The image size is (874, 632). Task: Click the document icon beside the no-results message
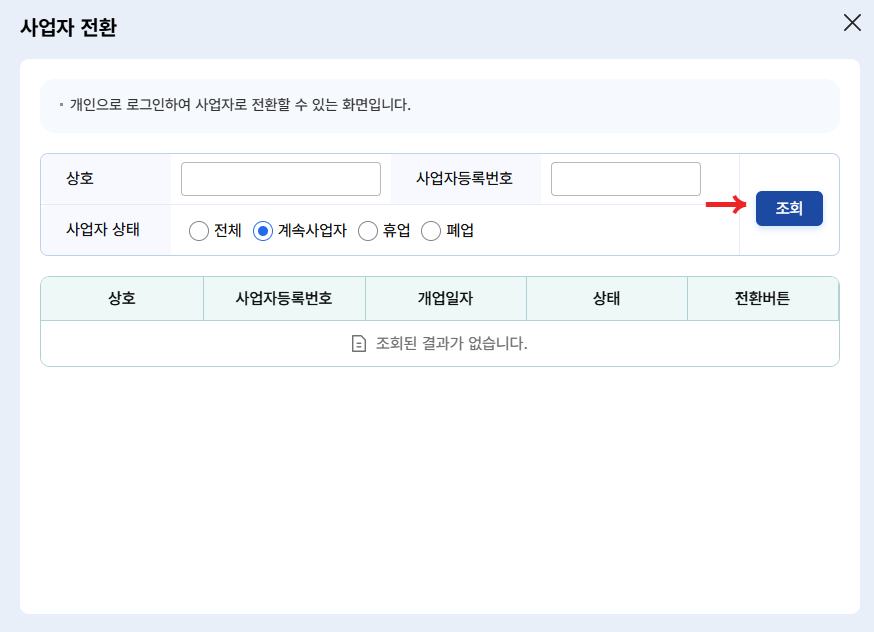point(357,342)
